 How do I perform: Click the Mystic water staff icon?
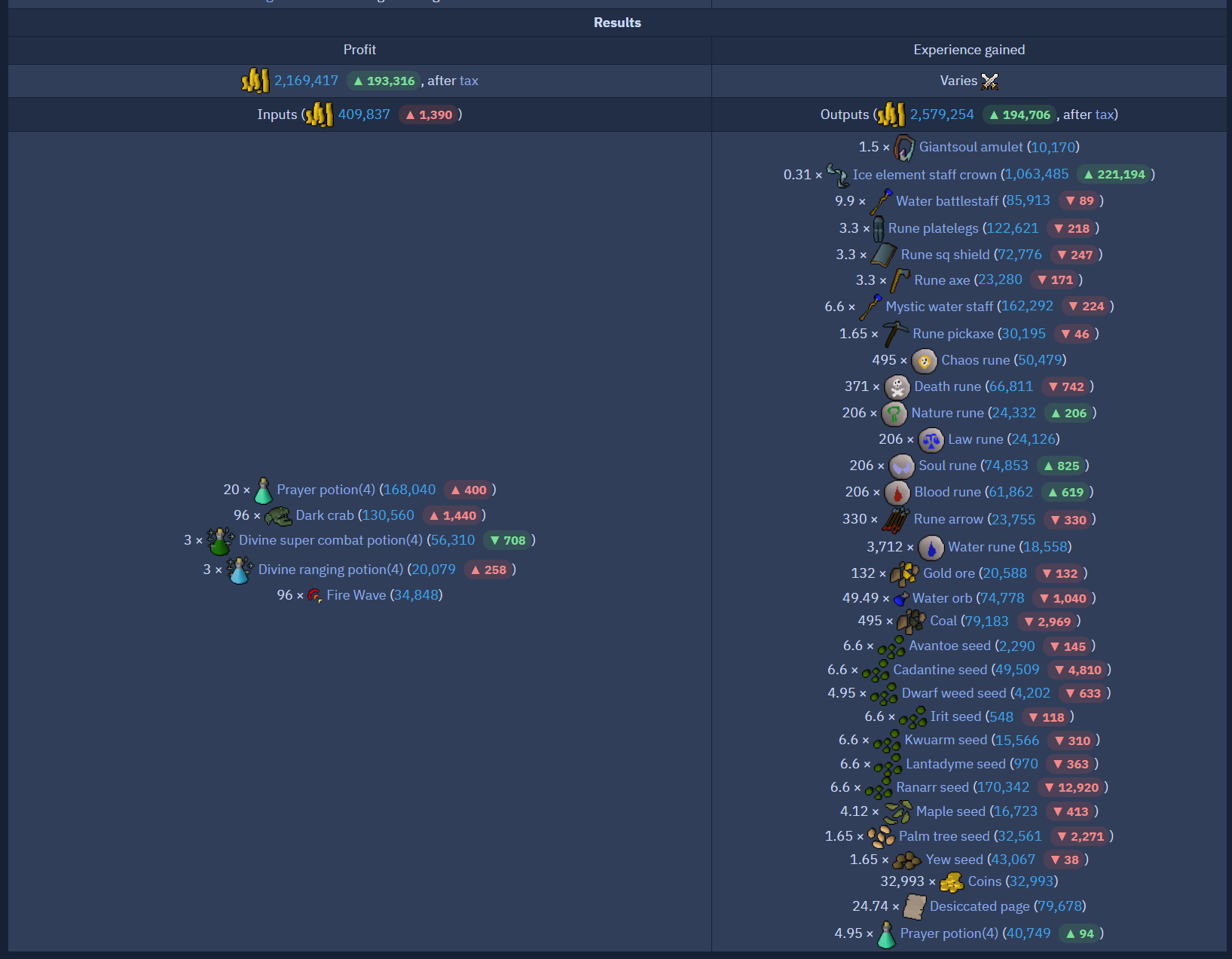coord(870,307)
